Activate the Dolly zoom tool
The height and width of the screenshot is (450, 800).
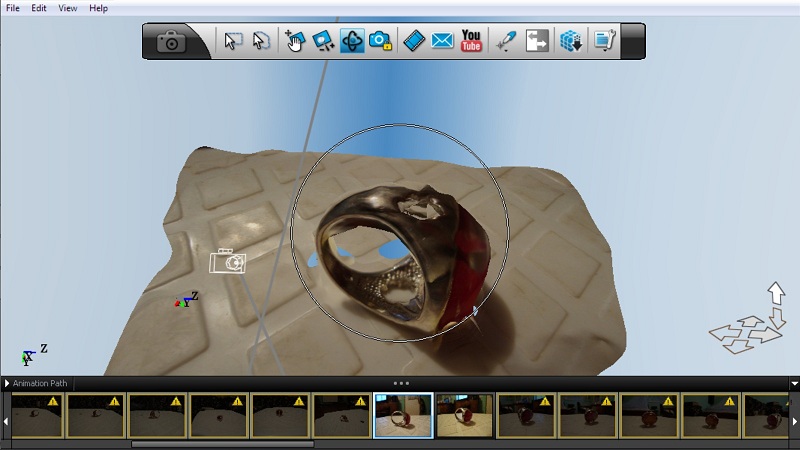point(323,41)
